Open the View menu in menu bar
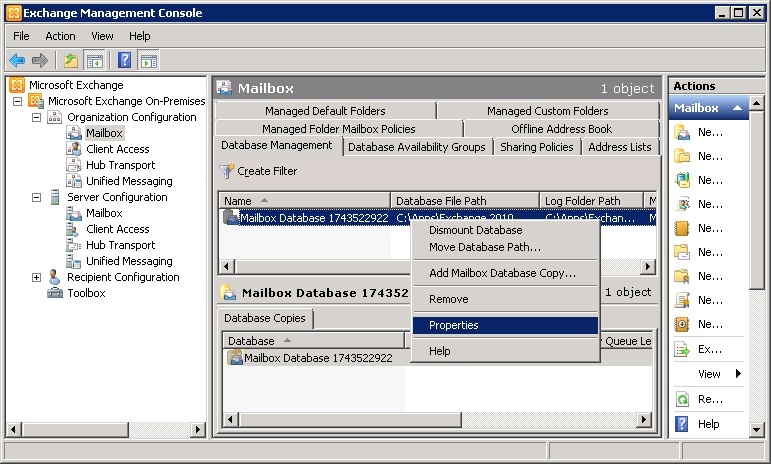 102,36
